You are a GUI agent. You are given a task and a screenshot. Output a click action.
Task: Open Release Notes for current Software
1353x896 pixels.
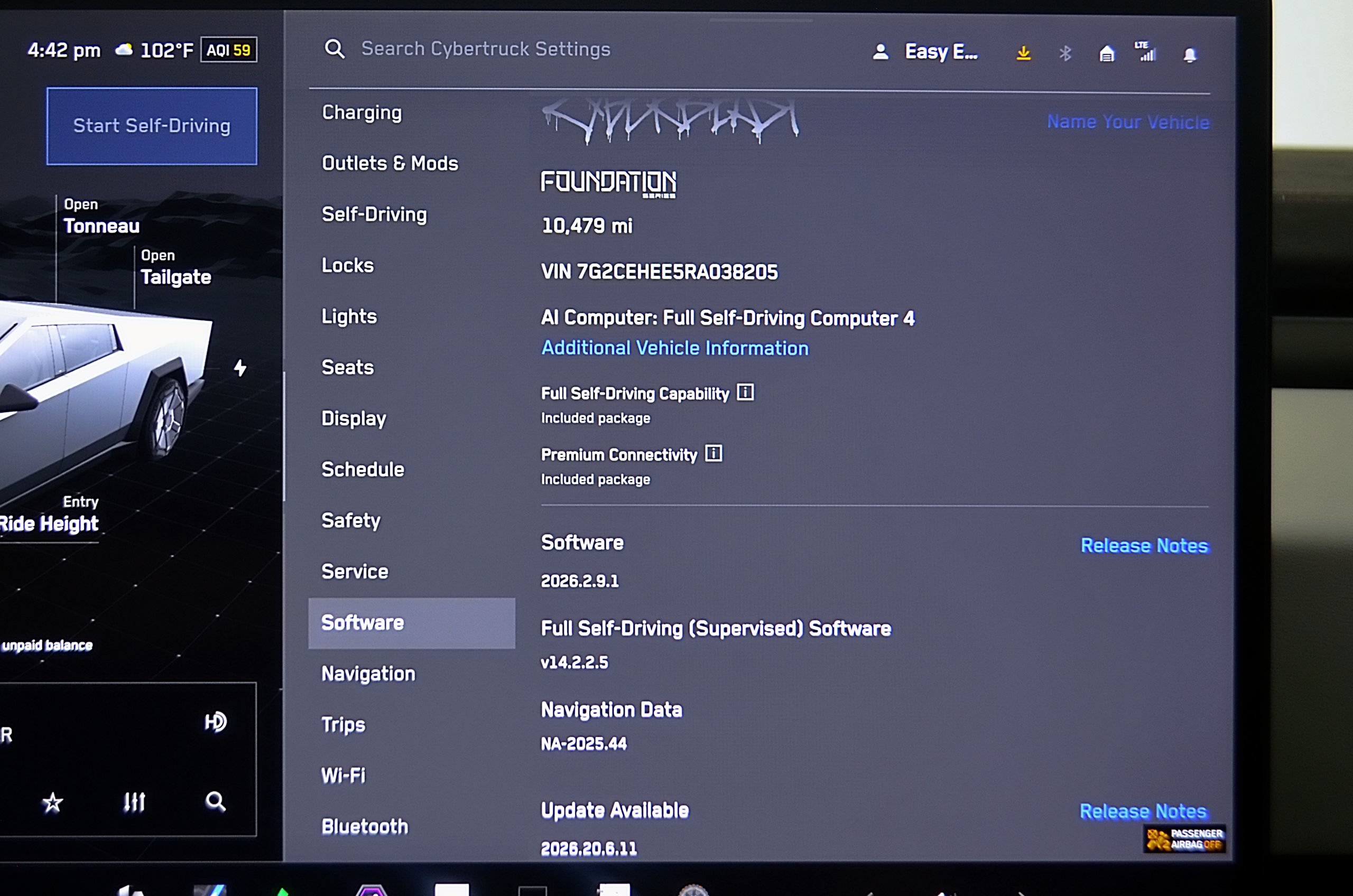[1144, 546]
